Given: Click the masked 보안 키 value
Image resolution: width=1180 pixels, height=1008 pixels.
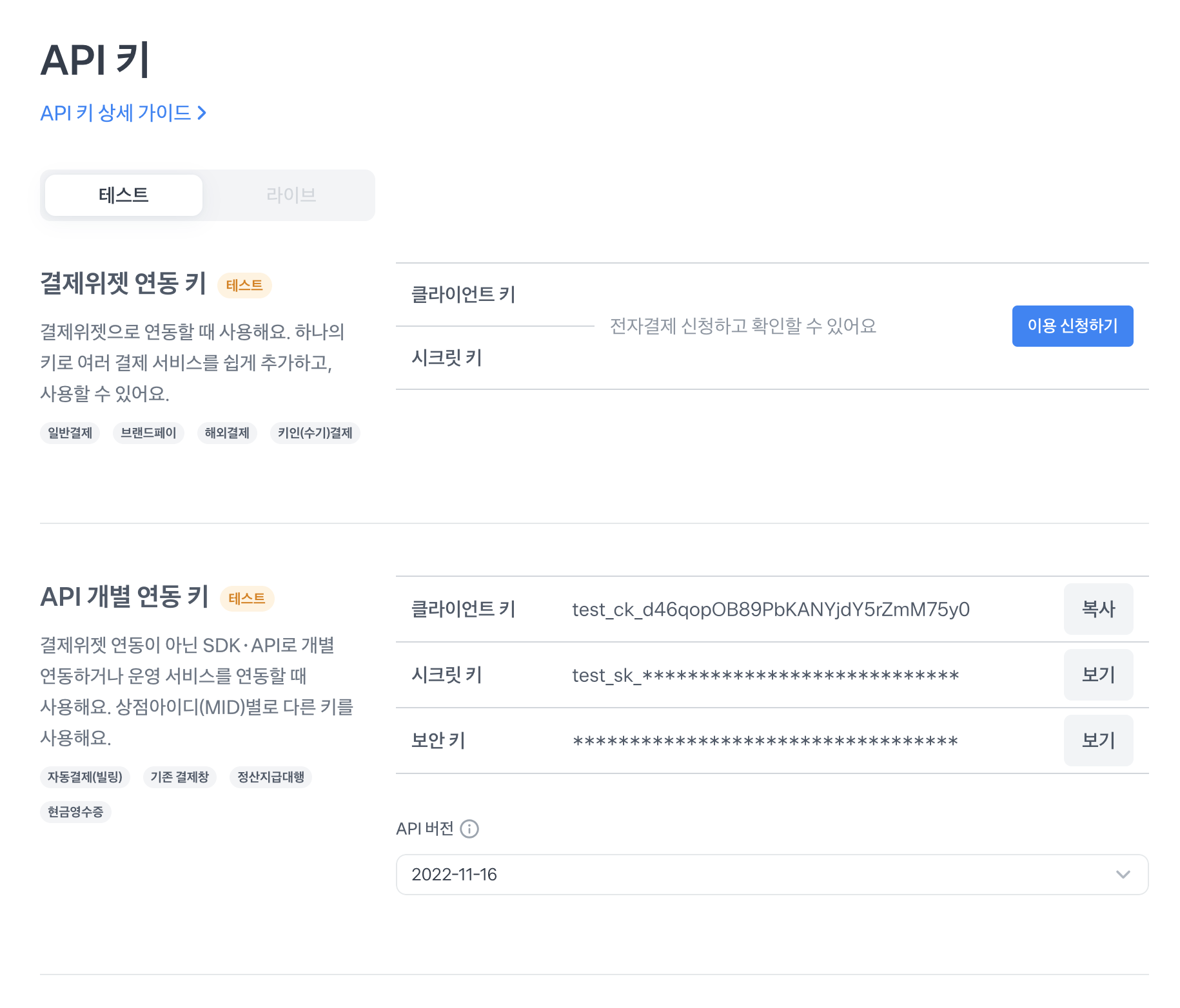Looking at the screenshot, I should click(x=765, y=741).
